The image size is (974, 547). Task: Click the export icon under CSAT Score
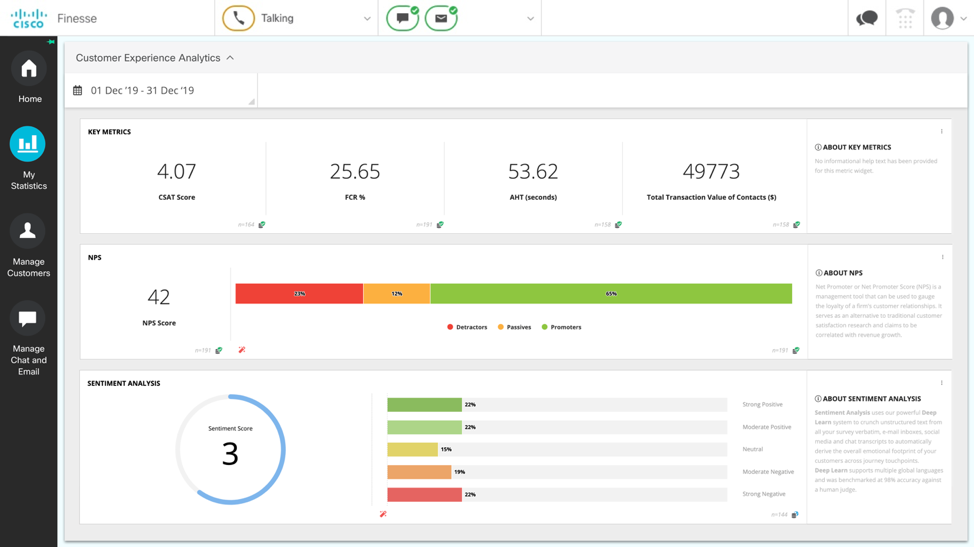pyautogui.click(x=262, y=225)
